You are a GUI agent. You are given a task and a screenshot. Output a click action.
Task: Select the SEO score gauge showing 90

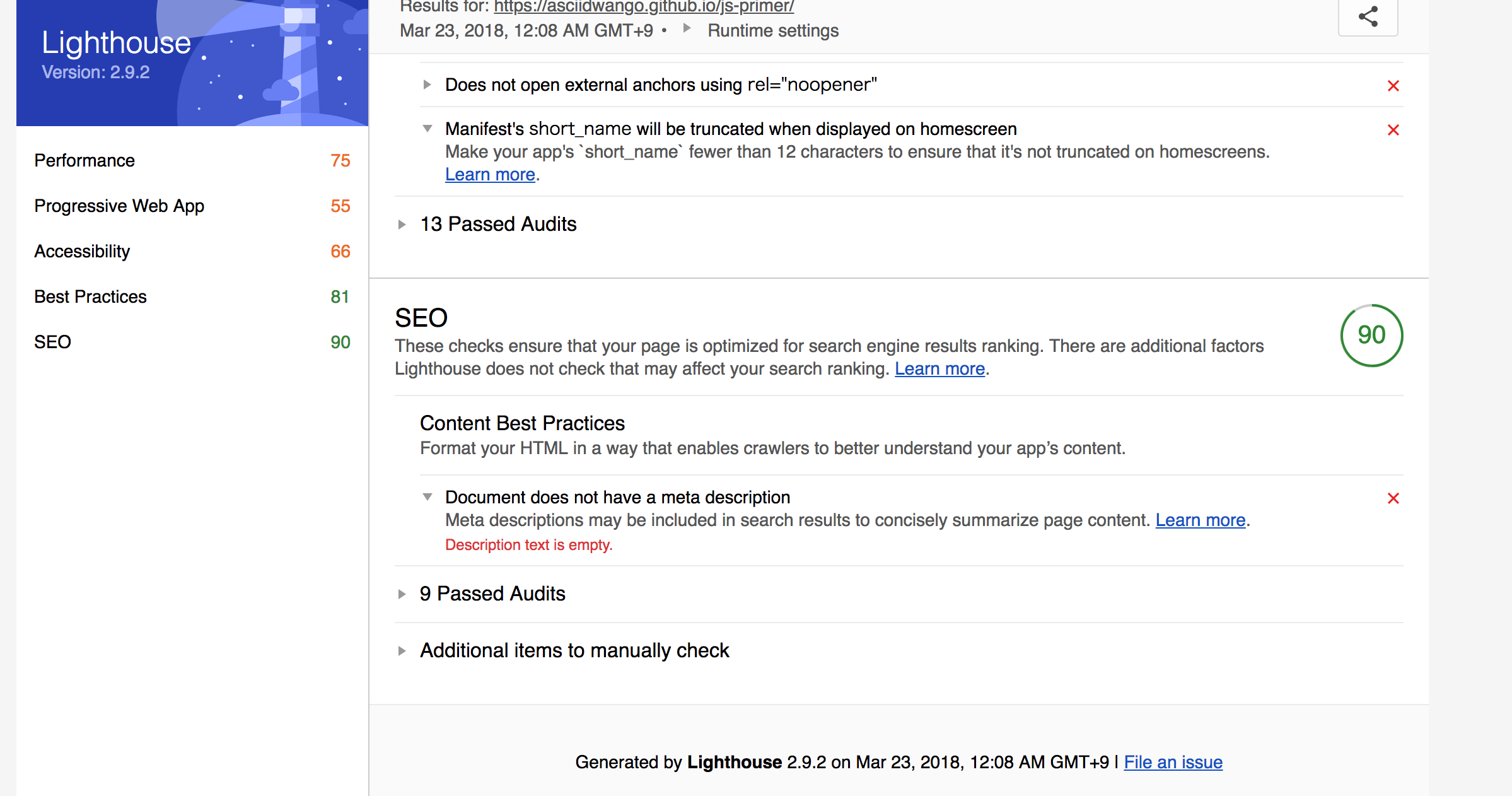[x=1371, y=336]
